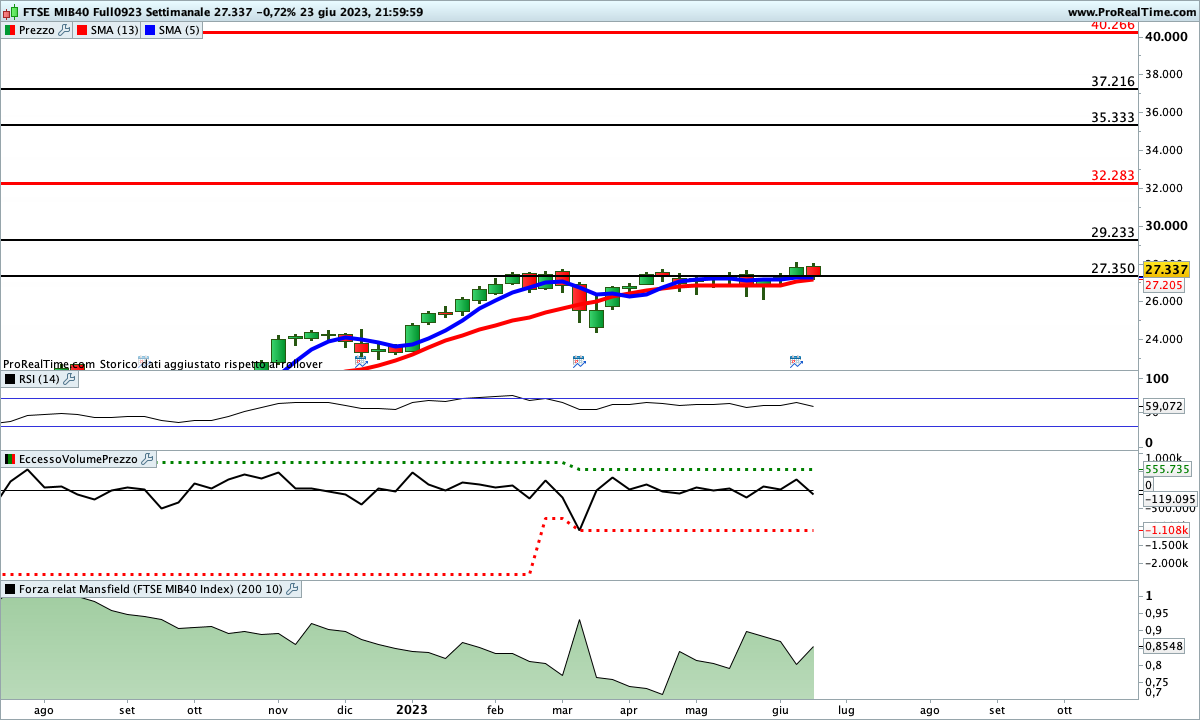Click the 35.333 level label
Viewport: 1200px width, 720px height.
pos(1113,117)
